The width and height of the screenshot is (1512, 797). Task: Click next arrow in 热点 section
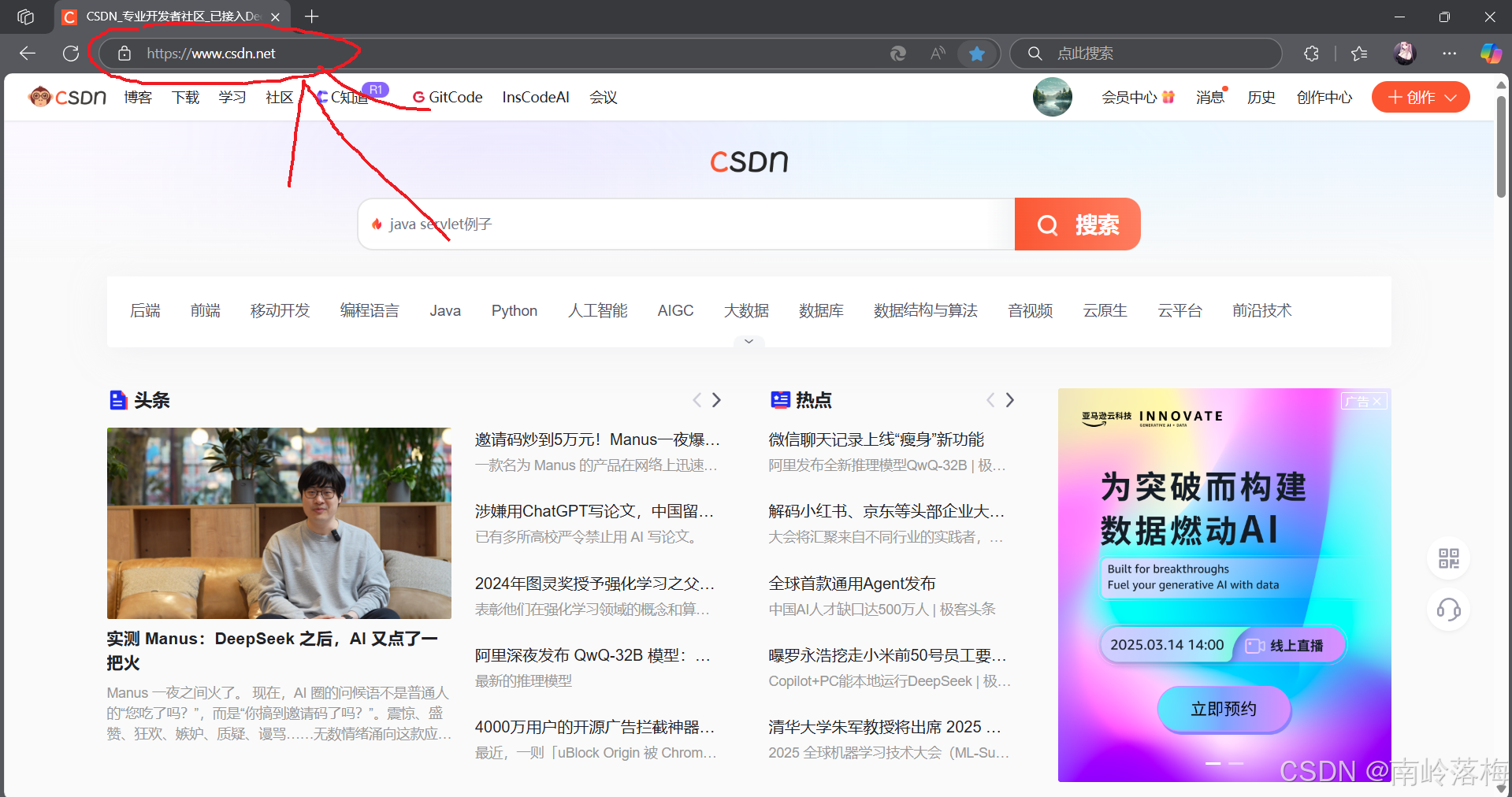[x=1010, y=400]
